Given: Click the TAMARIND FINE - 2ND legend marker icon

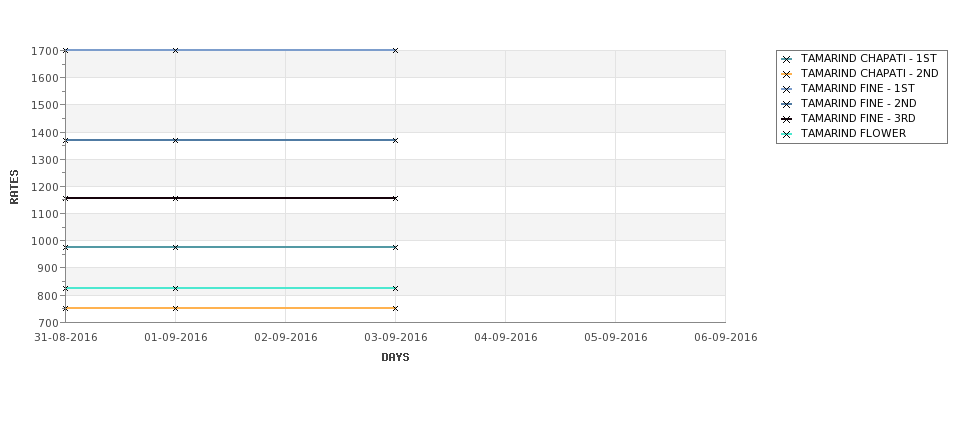Looking at the screenshot, I should 787,104.
